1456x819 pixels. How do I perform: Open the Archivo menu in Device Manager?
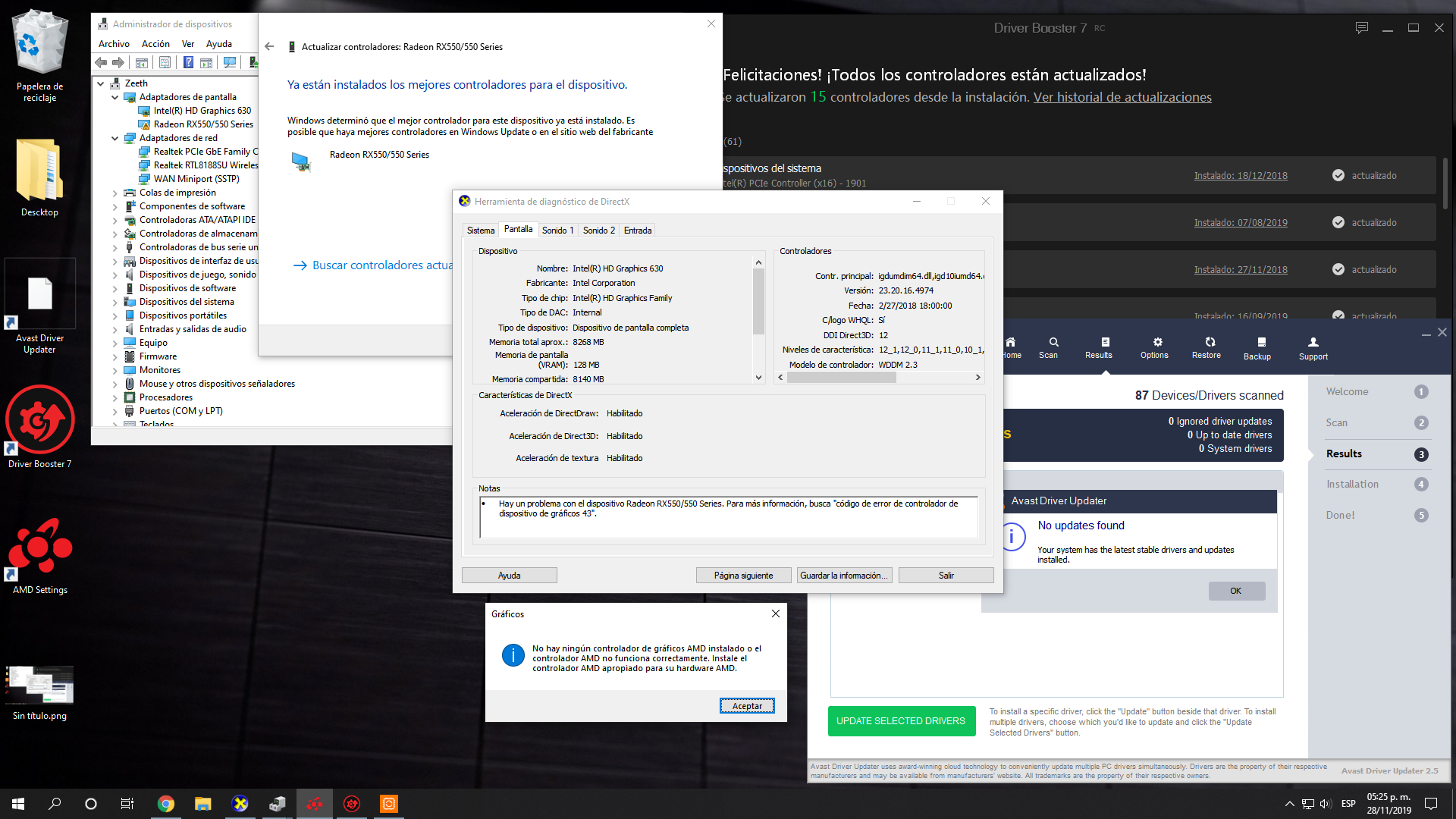(x=114, y=44)
